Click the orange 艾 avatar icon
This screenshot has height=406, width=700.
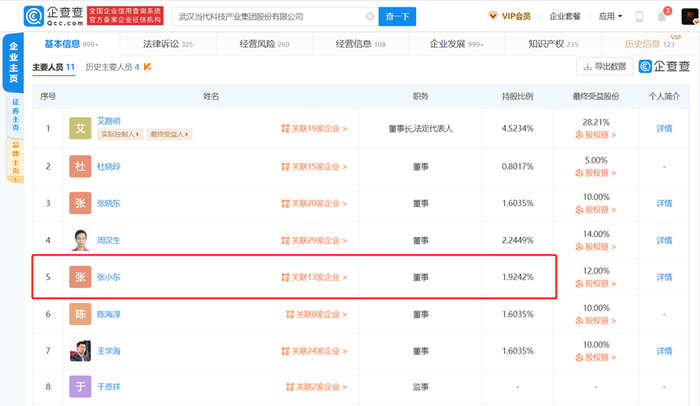tap(81, 129)
